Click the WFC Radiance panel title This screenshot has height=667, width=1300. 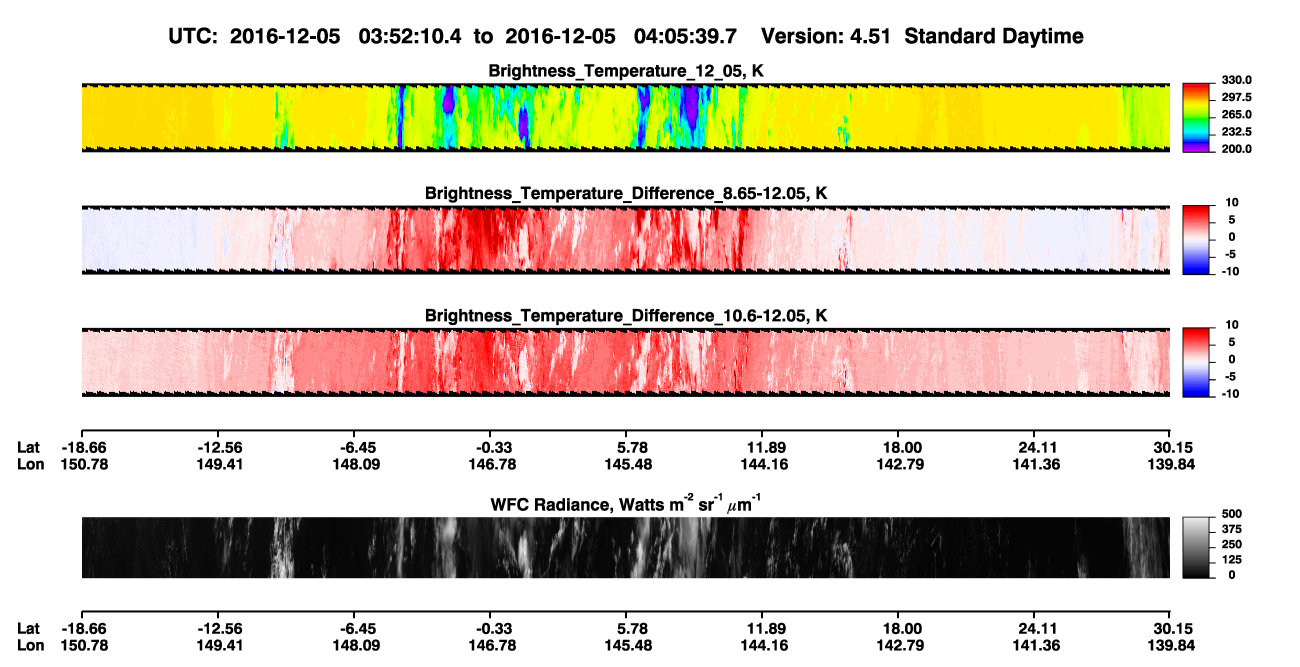point(626,504)
